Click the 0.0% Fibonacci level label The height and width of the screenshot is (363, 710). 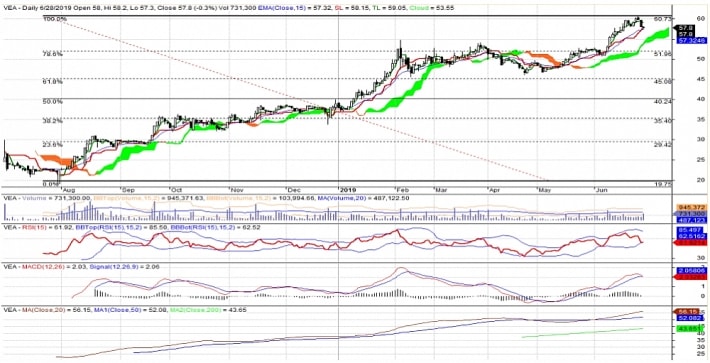[50, 184]
